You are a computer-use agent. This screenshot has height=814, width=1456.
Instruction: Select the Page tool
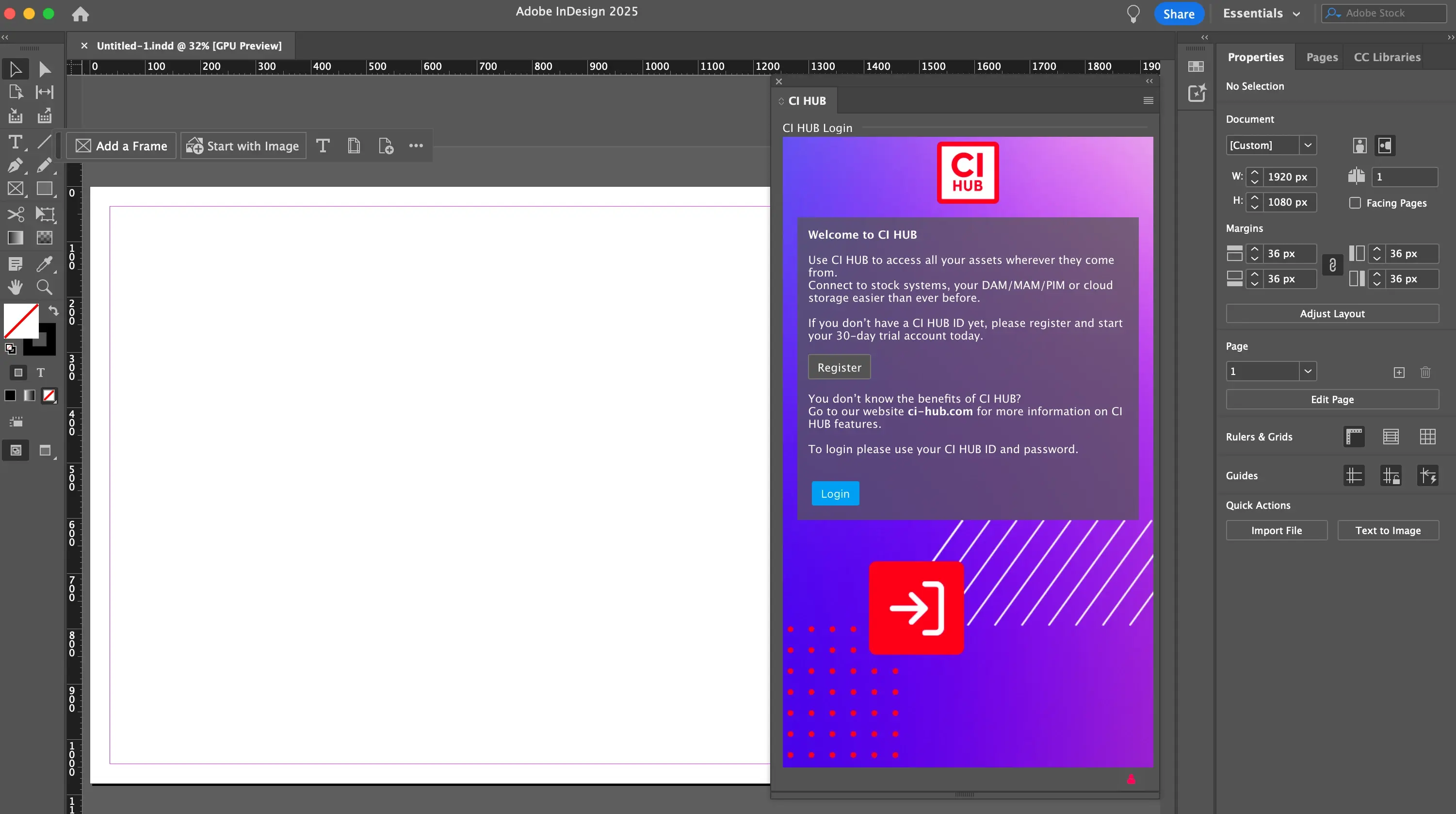click(x=15, y=92)
